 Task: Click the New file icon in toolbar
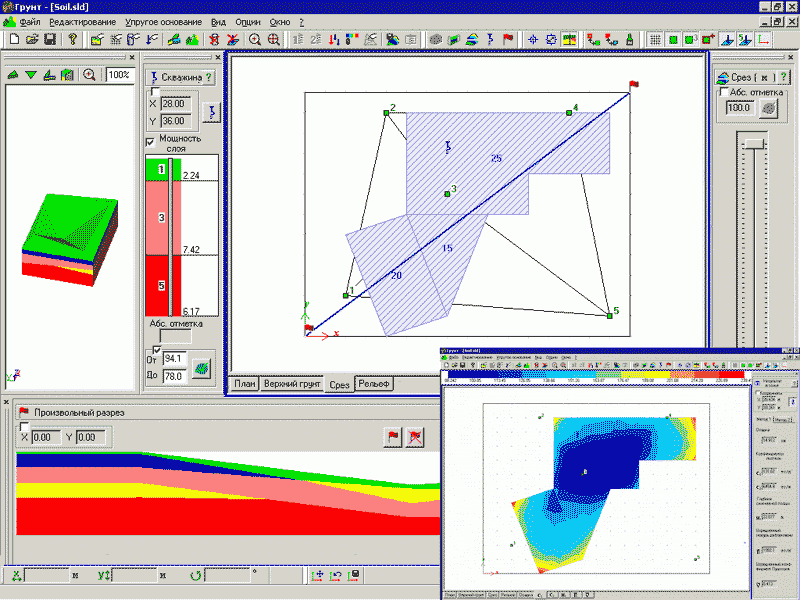click(13, 40)
